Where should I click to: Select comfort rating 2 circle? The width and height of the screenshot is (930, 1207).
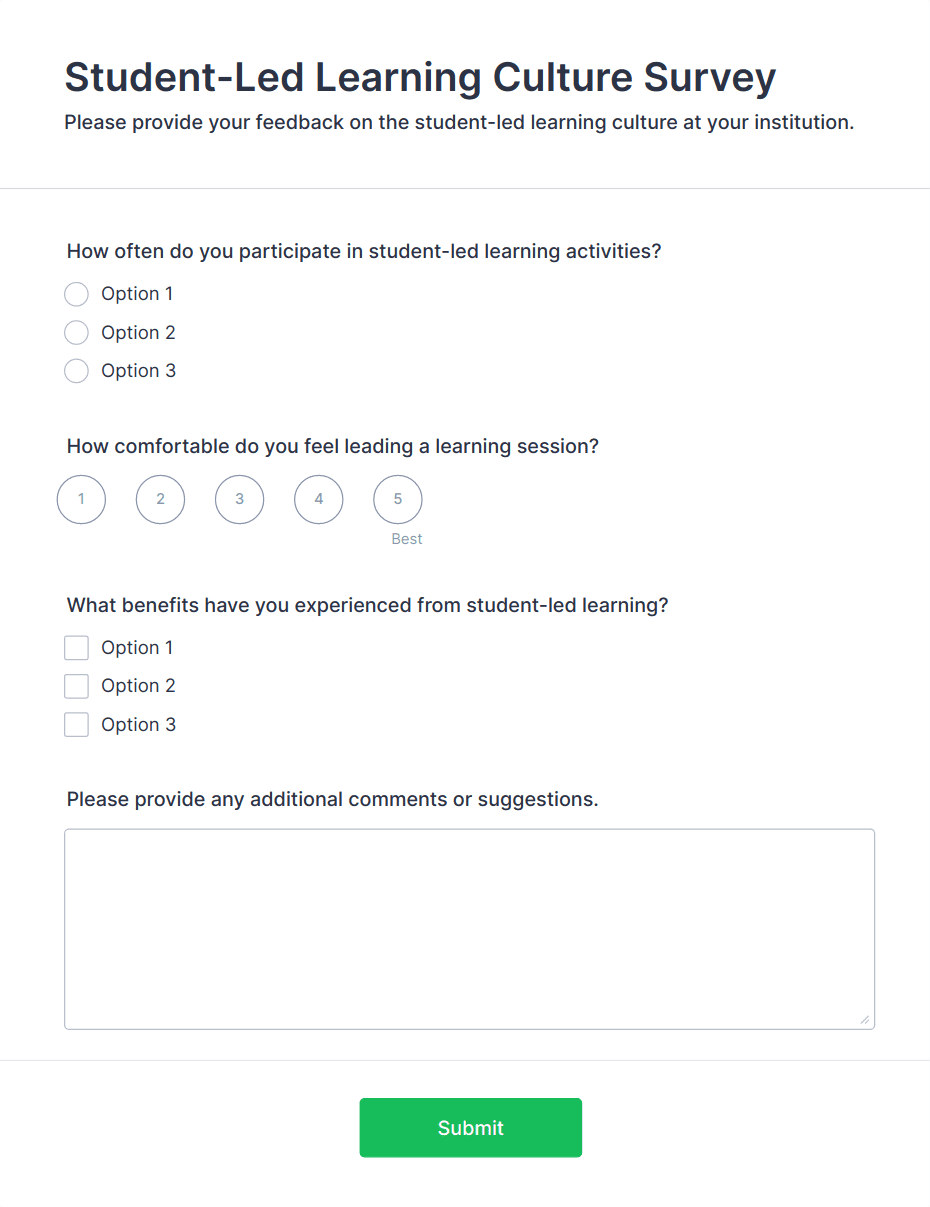[160, 499]
